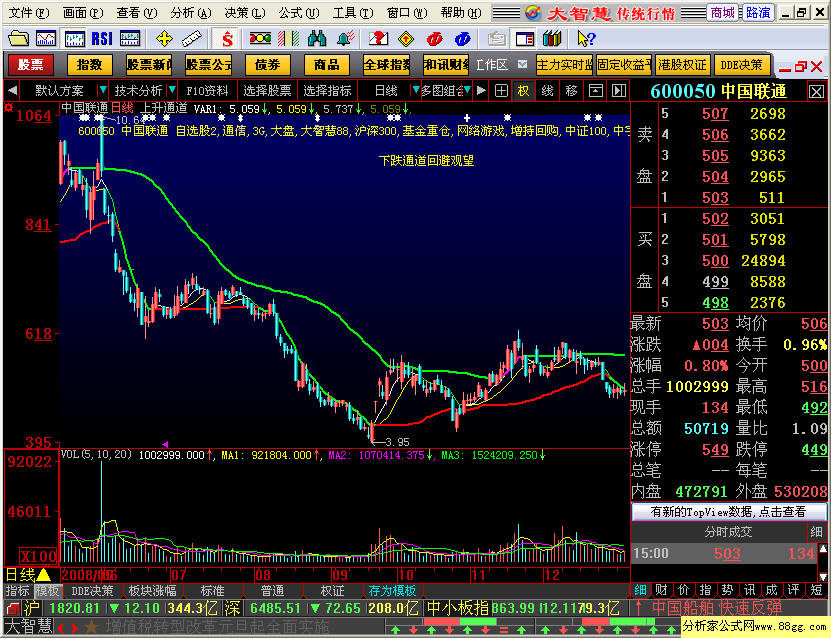Screen dimensions: 831x638
Task: Toggle the 线 line mode button
Action: click(547, 91)
